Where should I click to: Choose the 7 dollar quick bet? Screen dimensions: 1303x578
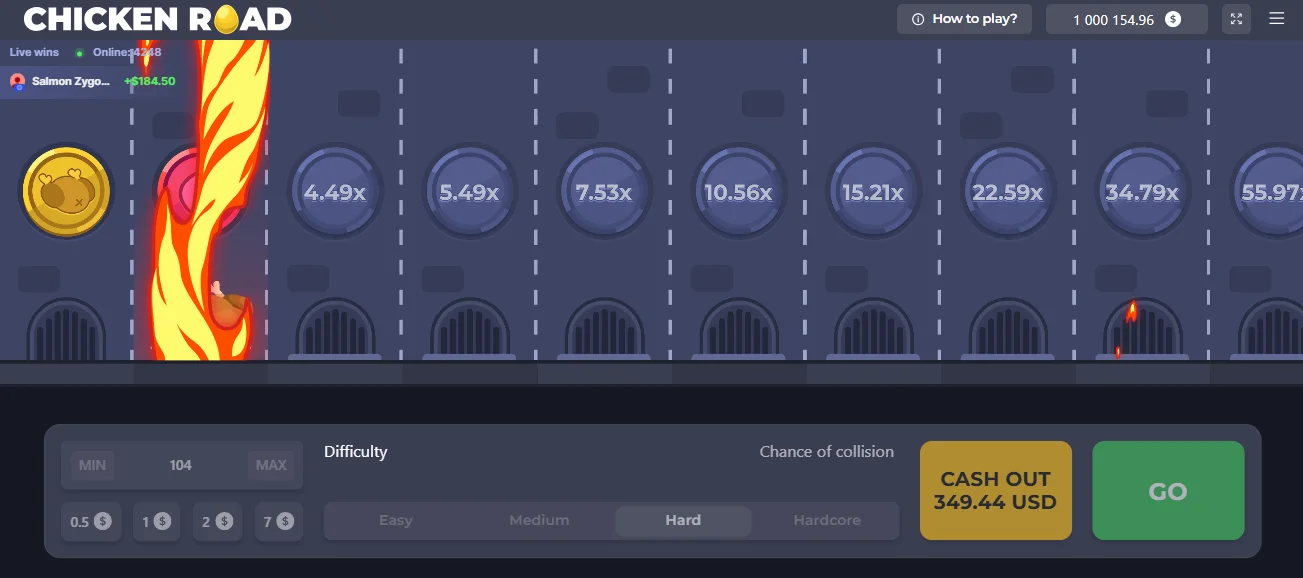coord(279,521)
